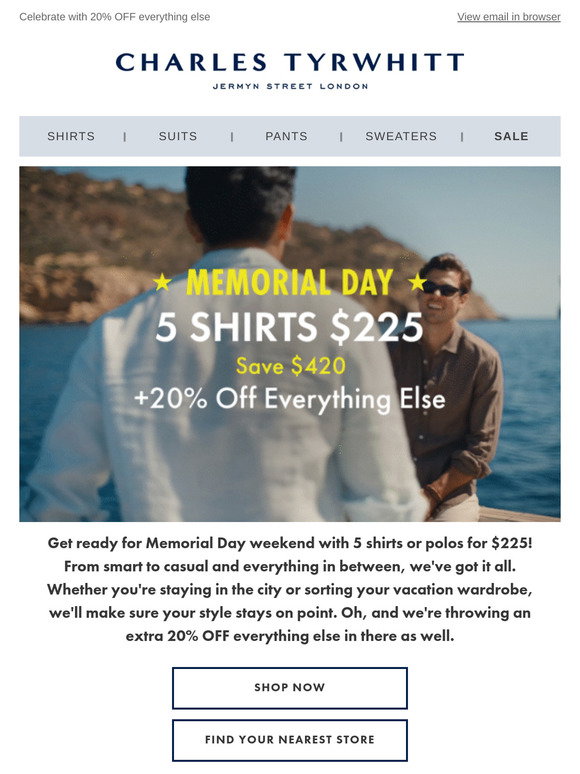Click the preheader text about 20% OFF
This screenshot has height=774, width=580.
tap(115, 17)
